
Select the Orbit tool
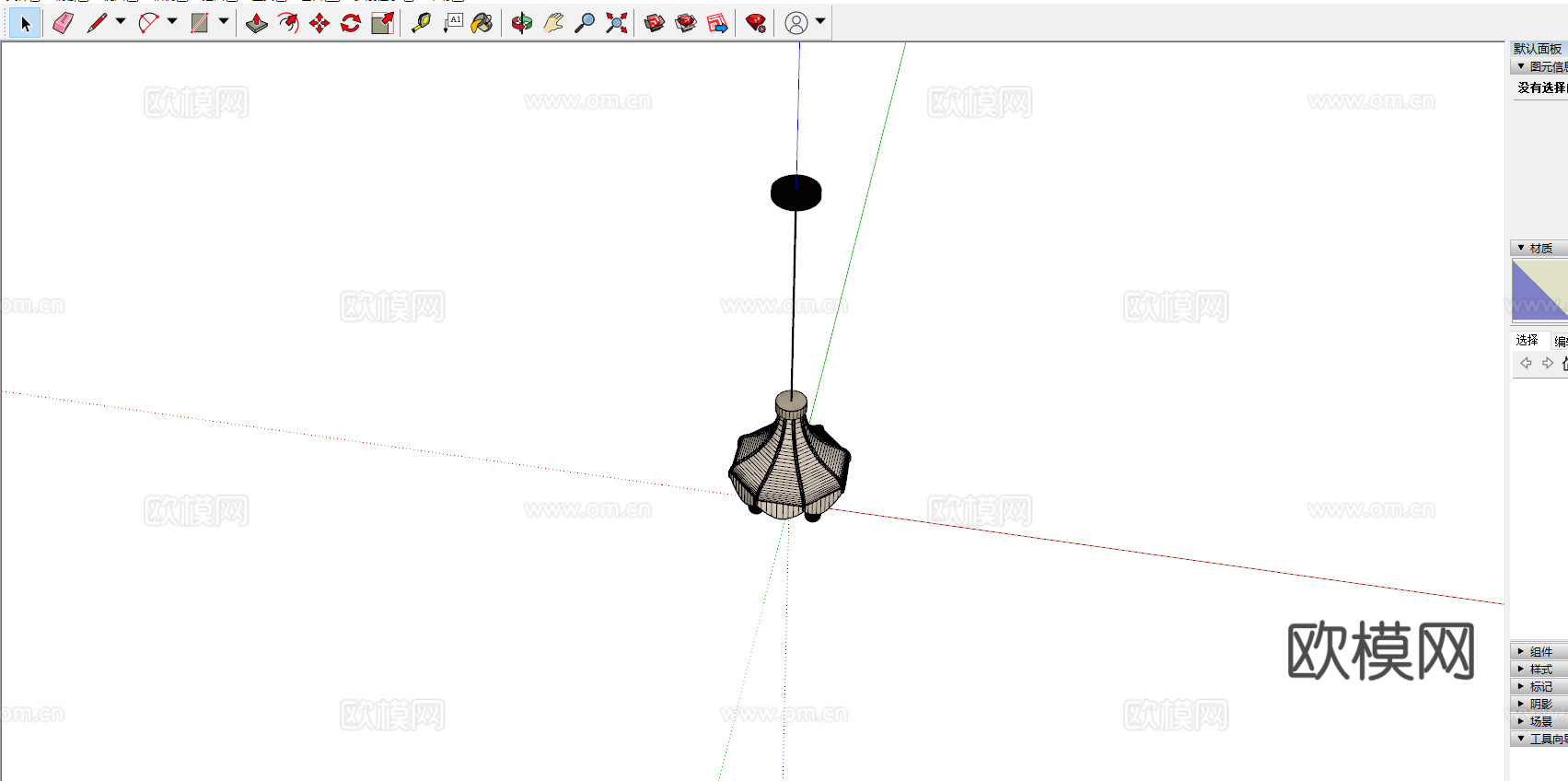pyautogui.click(x=521, y=23)
